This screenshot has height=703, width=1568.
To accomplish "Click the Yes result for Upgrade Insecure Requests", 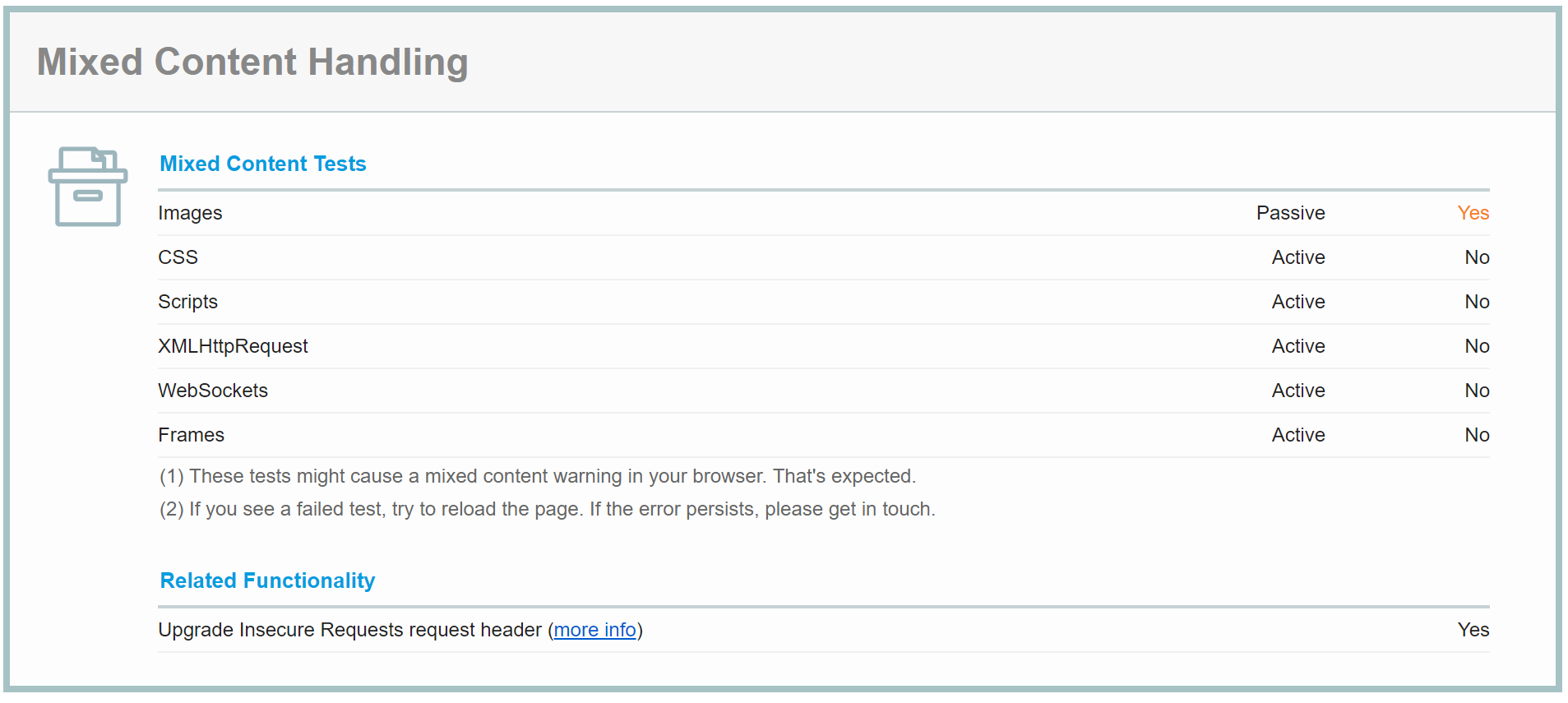I will pyautogui.click(x=1473, y=630).
